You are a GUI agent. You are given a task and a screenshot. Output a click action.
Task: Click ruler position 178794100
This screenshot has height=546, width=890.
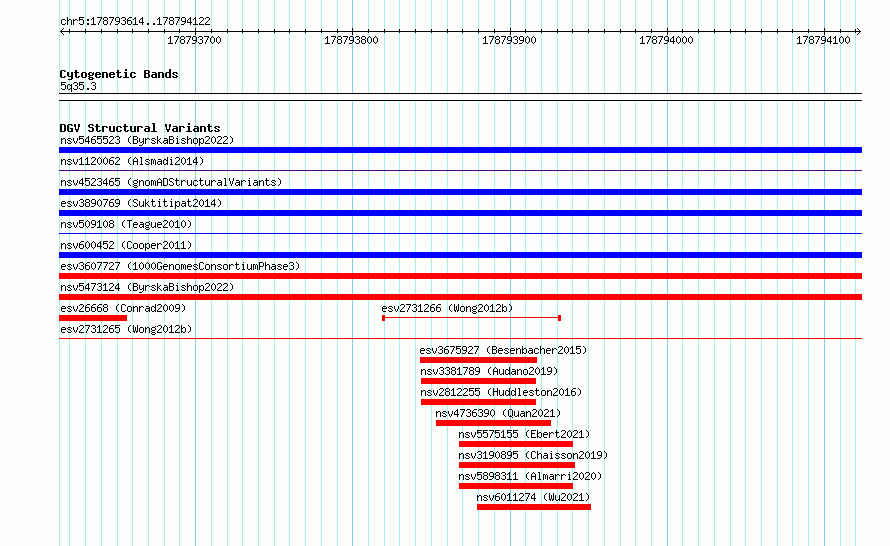[x=824, y=40]
